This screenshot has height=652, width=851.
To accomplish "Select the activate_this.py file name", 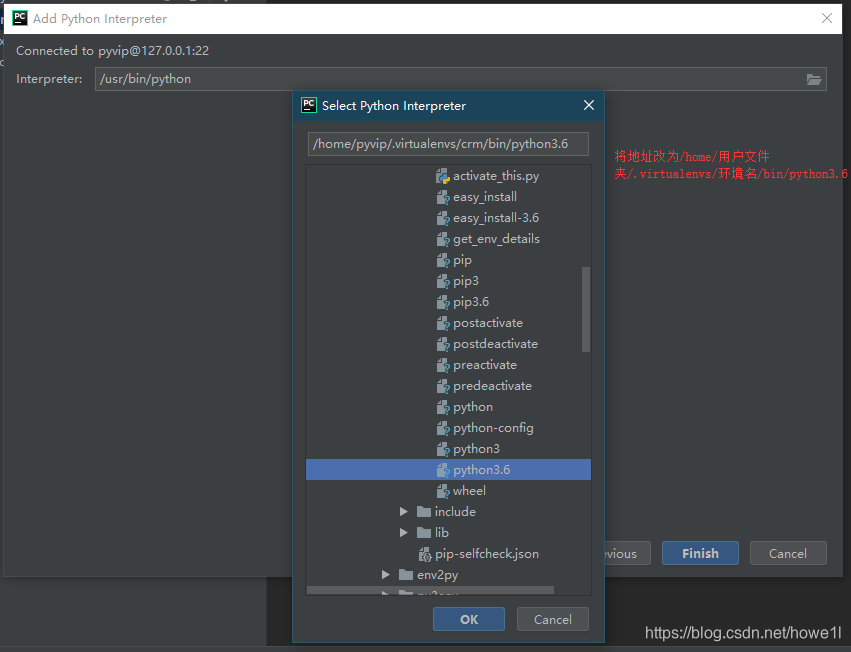I will tap(496, 176).
